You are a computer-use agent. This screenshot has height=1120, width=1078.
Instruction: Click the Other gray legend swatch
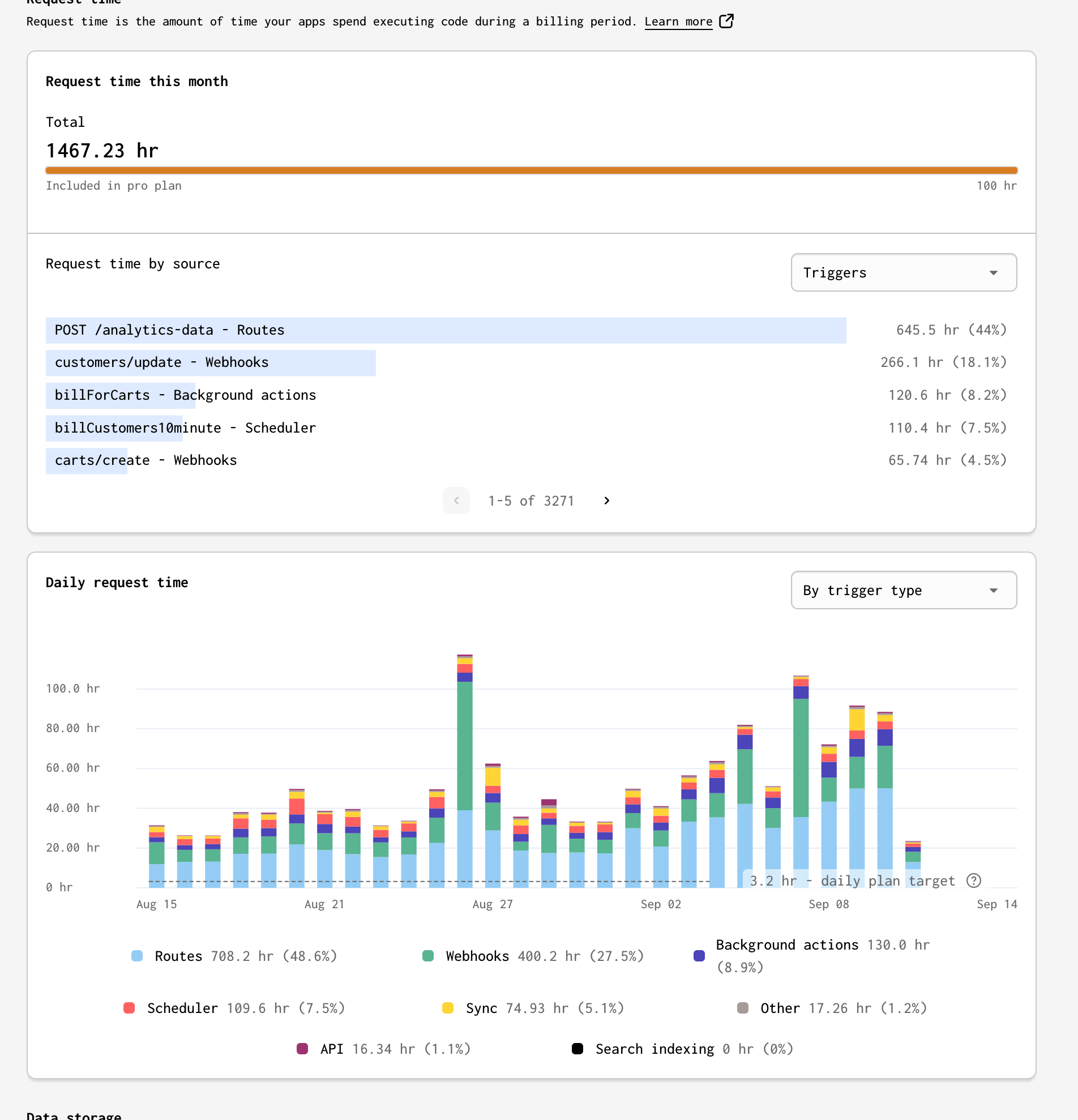(x=743, y=1008)
